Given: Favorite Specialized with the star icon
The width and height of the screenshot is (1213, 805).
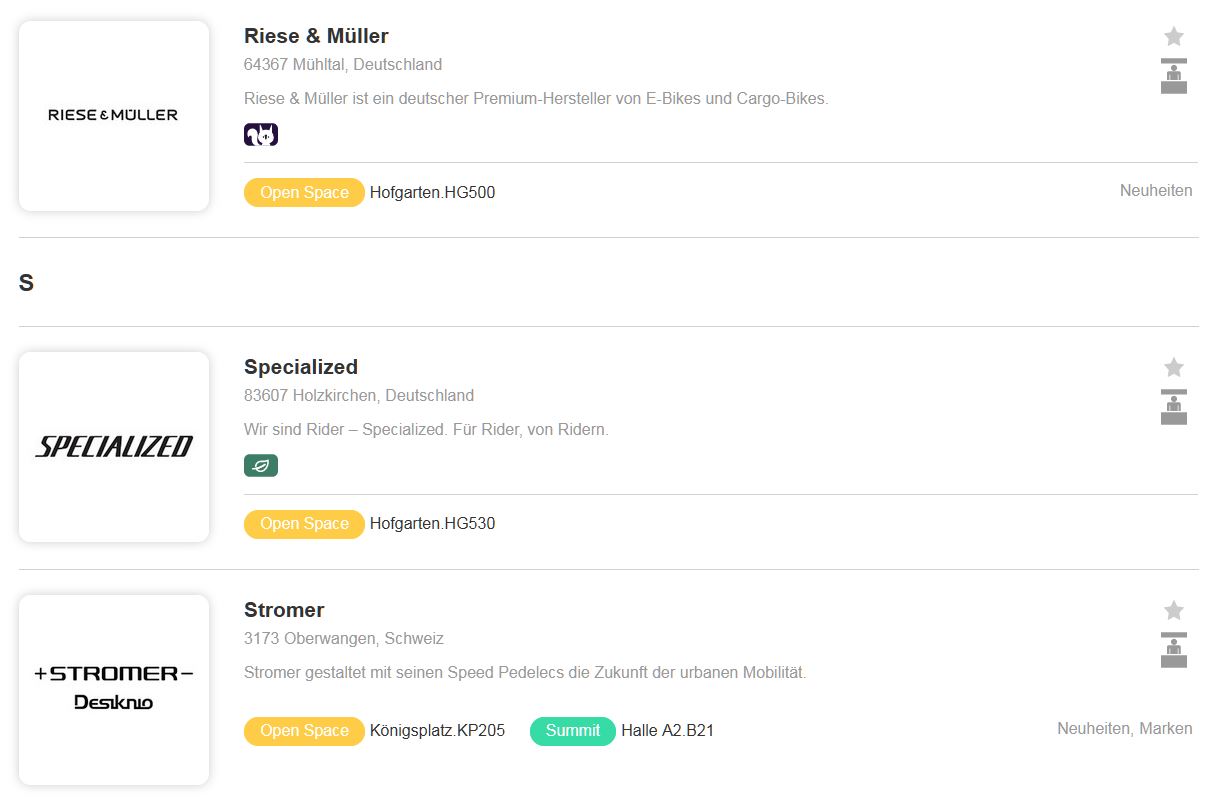Looking at the screenshot, I should pyautogui.click(x=1174, y=368).
